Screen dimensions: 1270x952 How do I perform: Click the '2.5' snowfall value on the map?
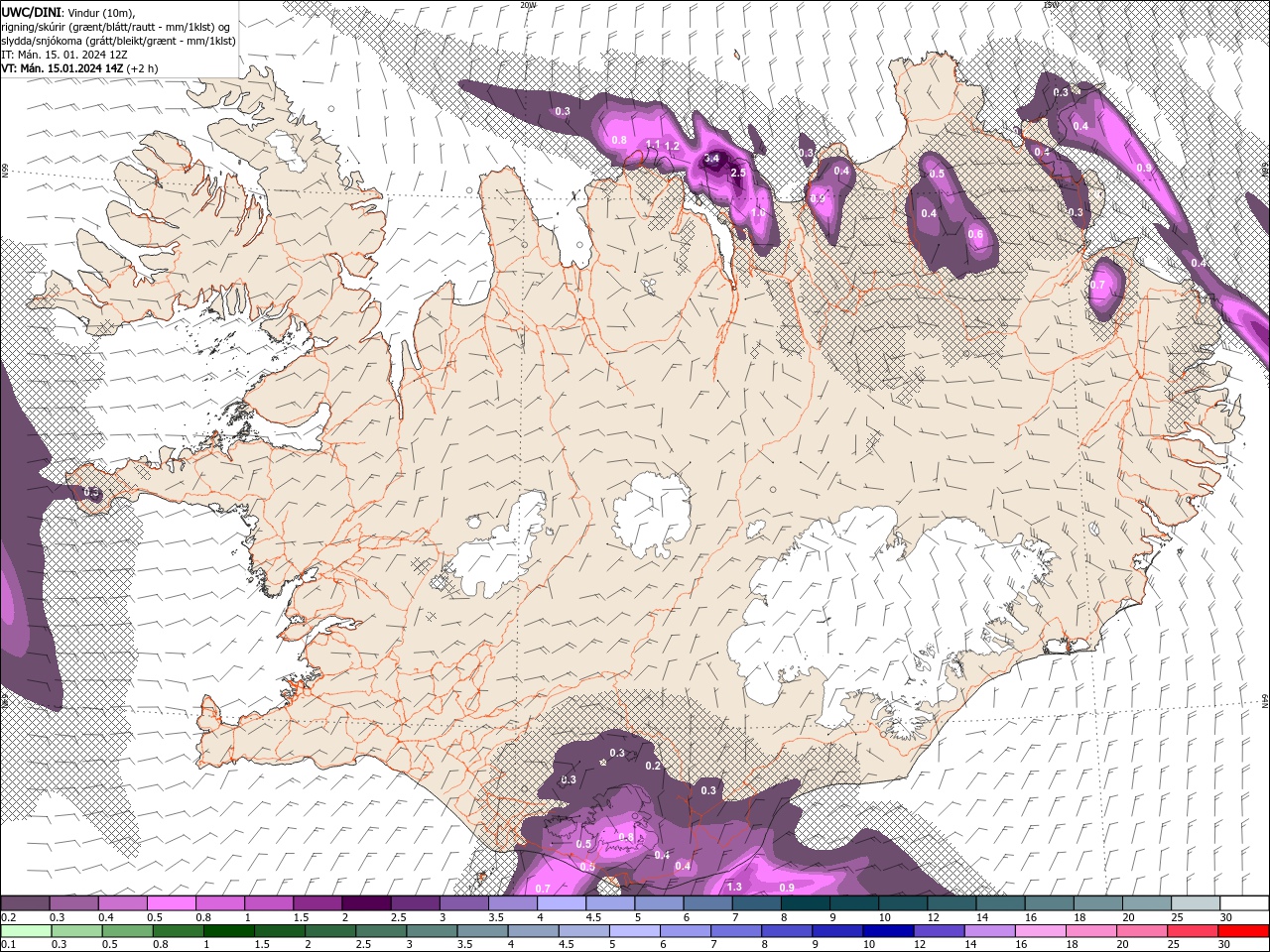pos(737,173)
